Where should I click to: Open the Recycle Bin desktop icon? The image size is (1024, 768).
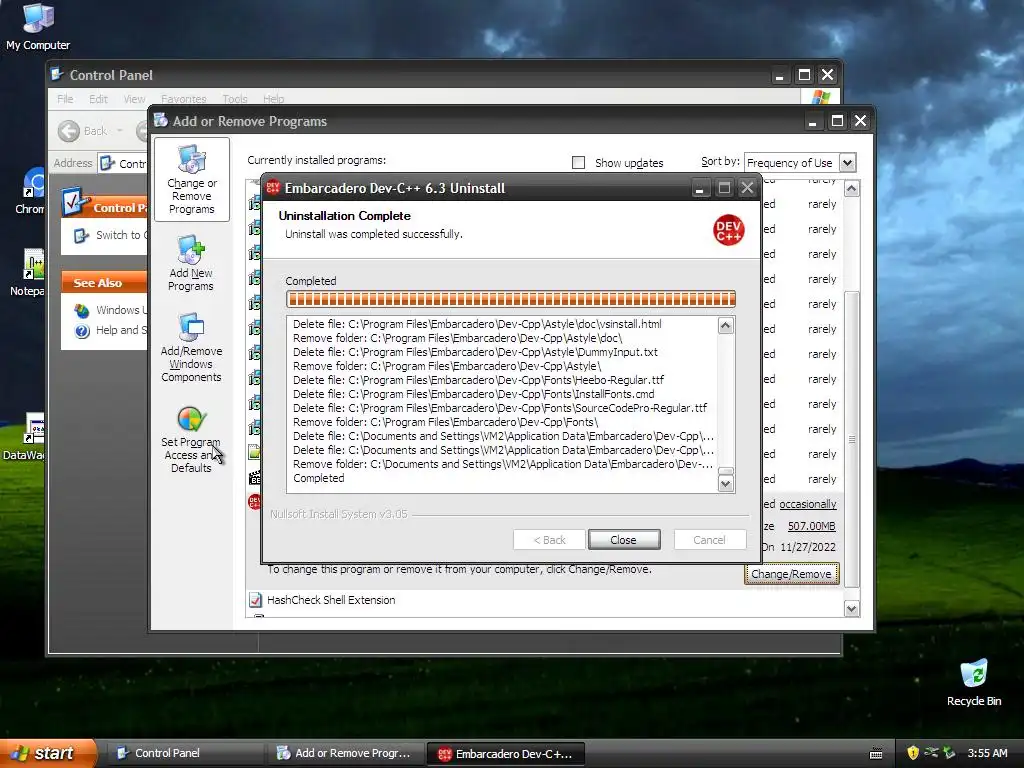pos(974,682)
